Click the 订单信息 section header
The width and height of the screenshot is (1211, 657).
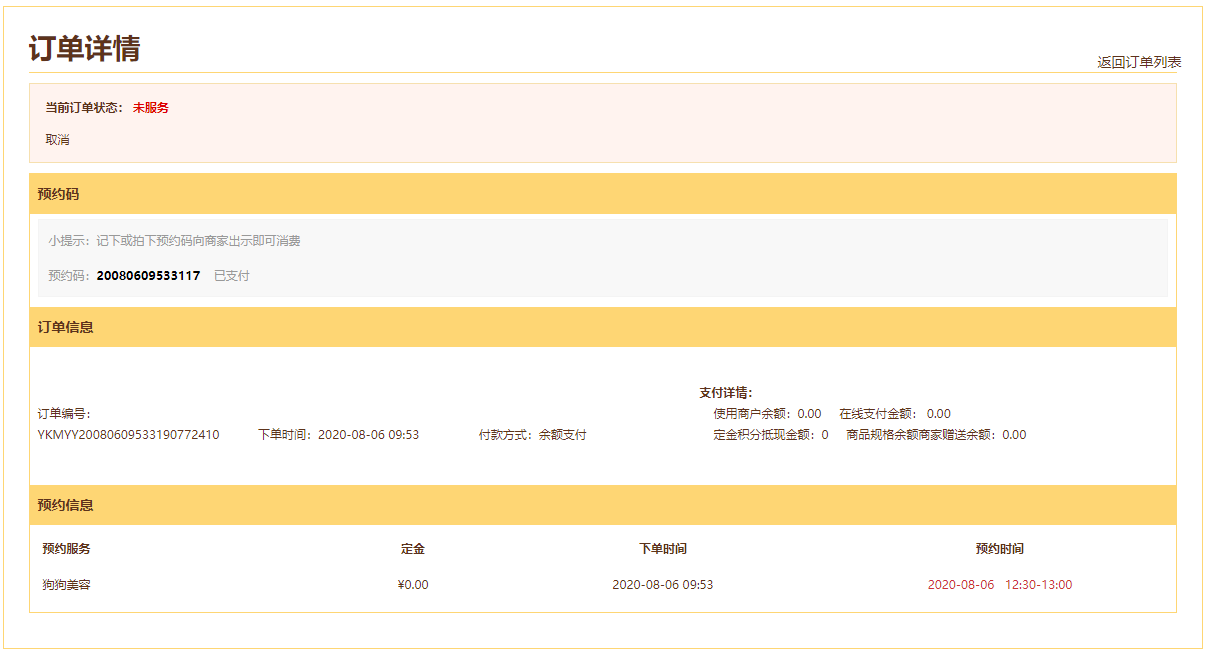pyautogui.click(x=603, y=327)
